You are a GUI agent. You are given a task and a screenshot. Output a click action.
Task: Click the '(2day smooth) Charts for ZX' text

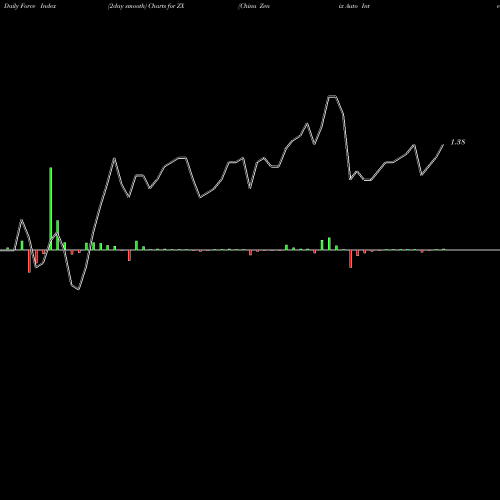pos(146,6)
